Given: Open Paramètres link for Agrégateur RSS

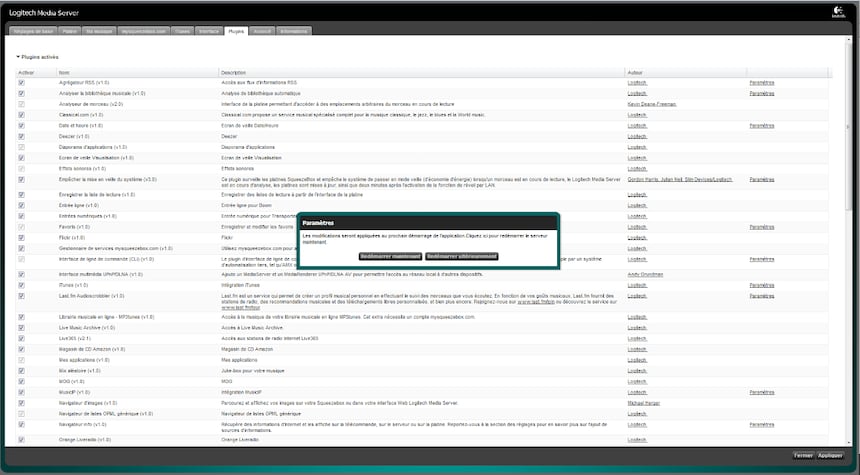Looking at the screenshot, I should (x=762, y=83).
